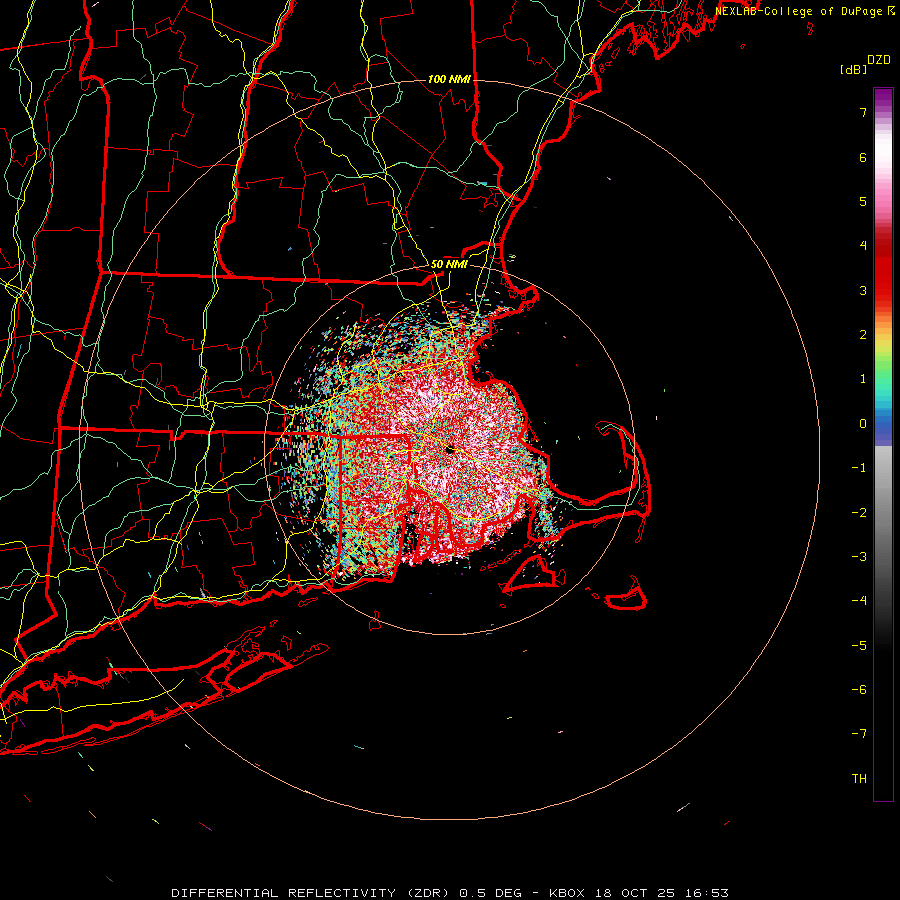Click the '-4' value on the color scale

point(859,601)
